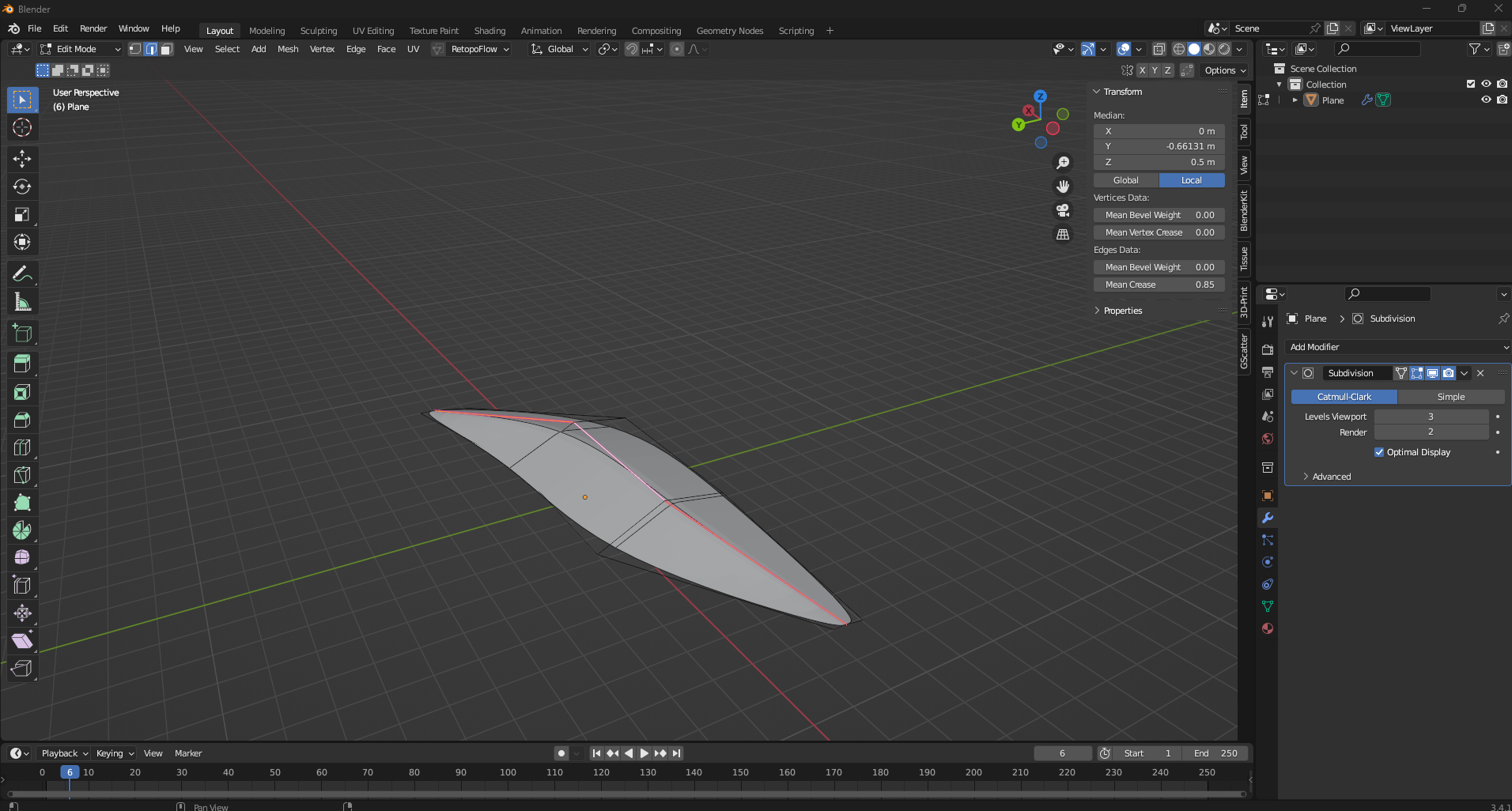
Task: Select the Poly Build tool
Action: 22,503
